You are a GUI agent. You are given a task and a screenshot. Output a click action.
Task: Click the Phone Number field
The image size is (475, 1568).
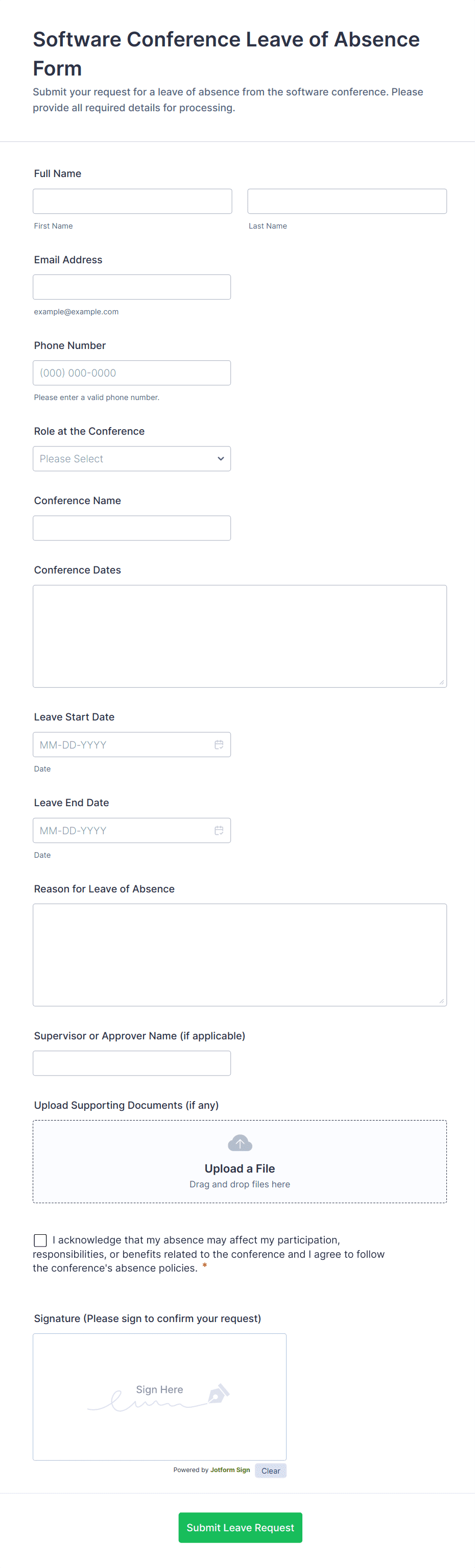click(132, 372)
